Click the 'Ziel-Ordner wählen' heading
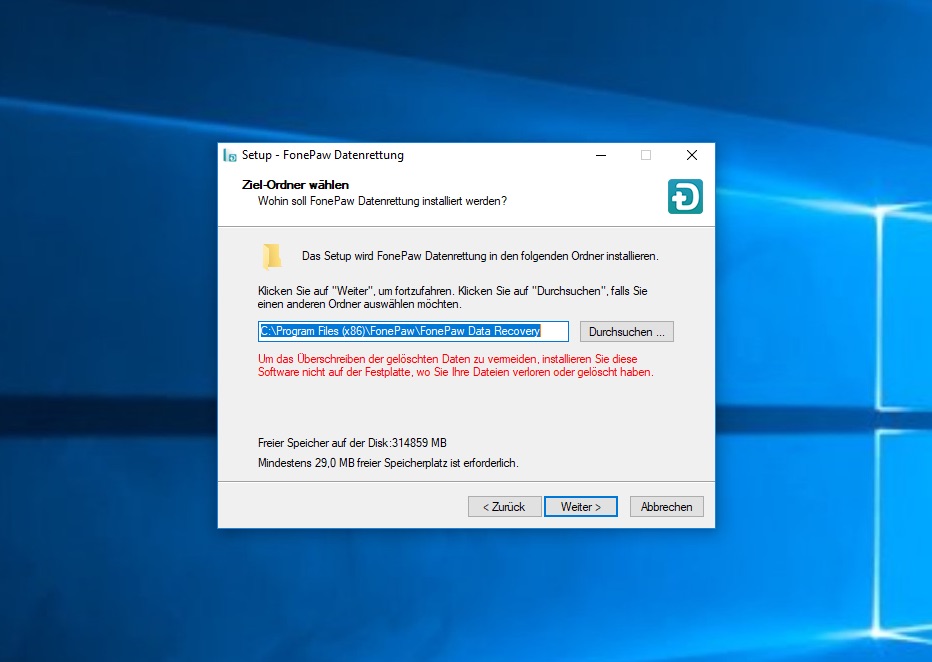 pos(295,185)
